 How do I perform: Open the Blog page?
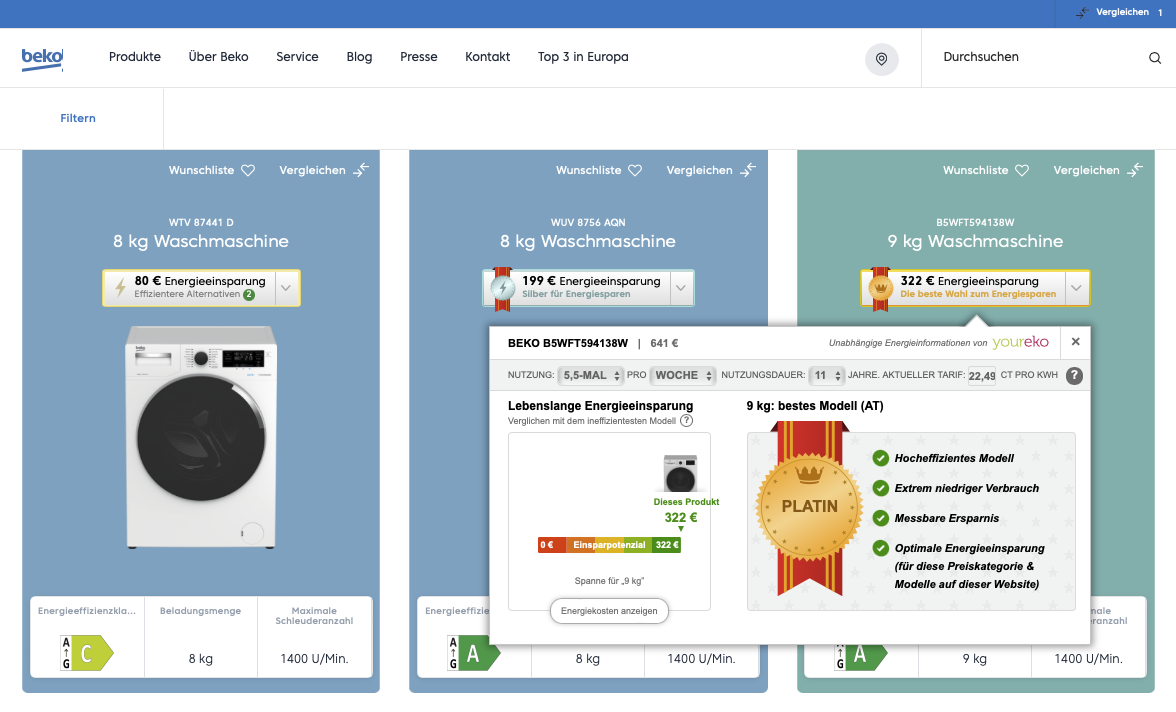pyautogui.click(x=359, y=57)
